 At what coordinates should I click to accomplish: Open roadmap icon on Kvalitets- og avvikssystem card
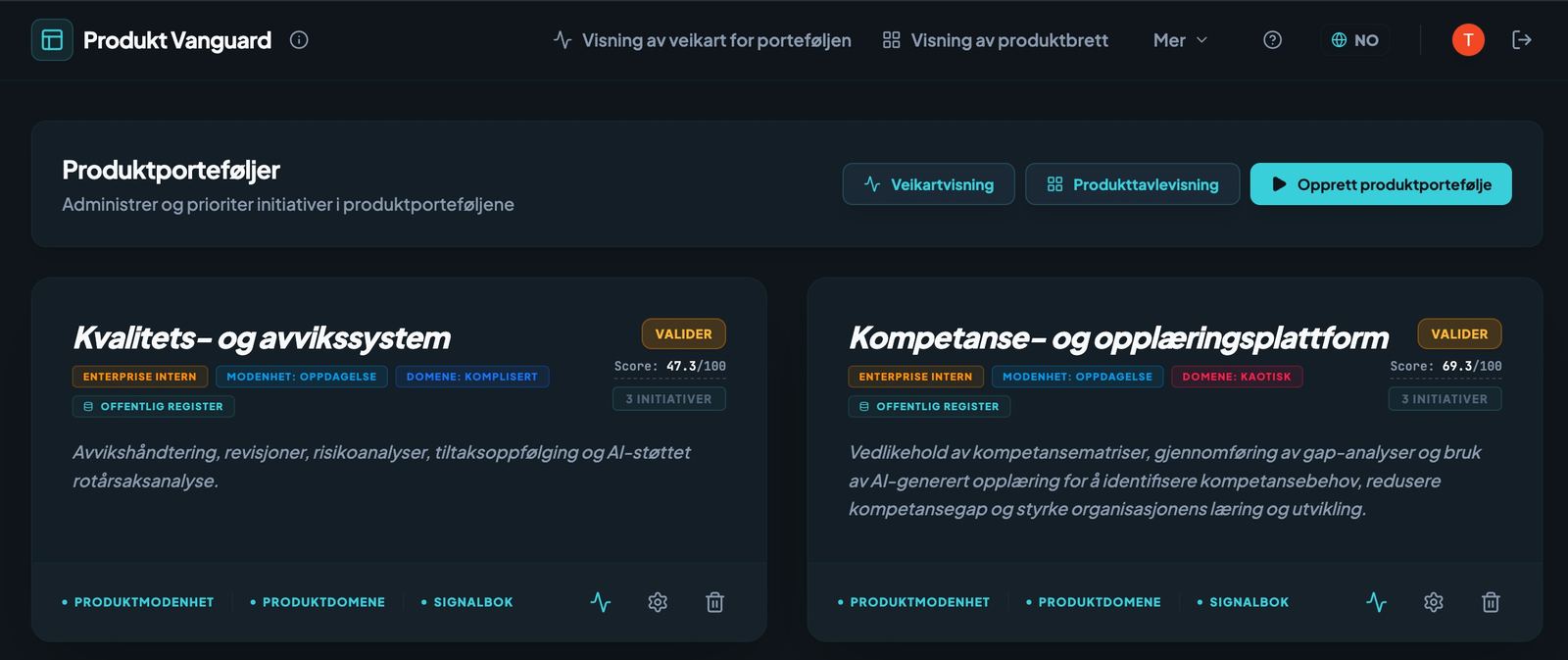pos(601,602)
